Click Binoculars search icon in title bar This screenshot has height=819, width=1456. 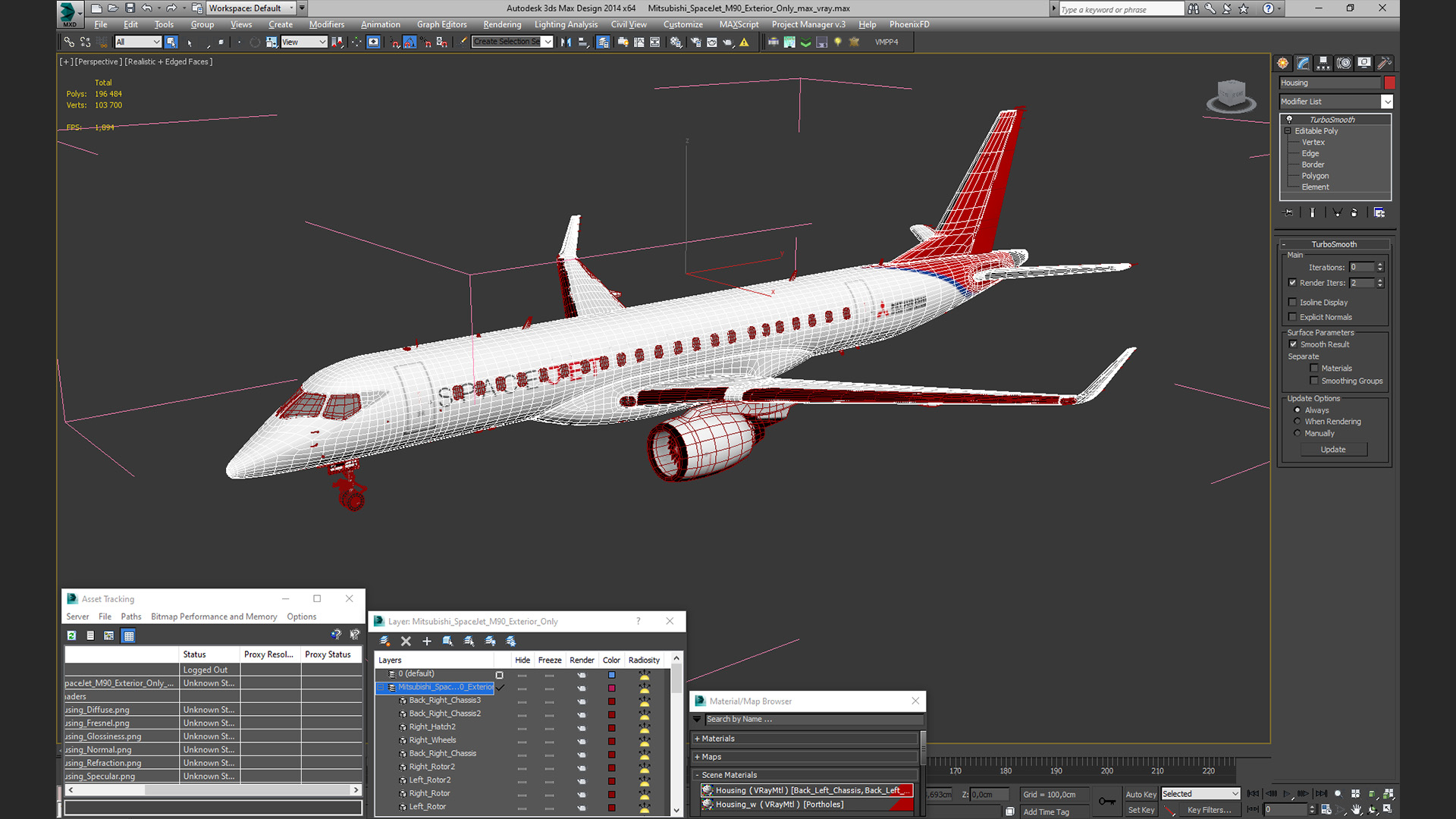tap(1194, 8)
